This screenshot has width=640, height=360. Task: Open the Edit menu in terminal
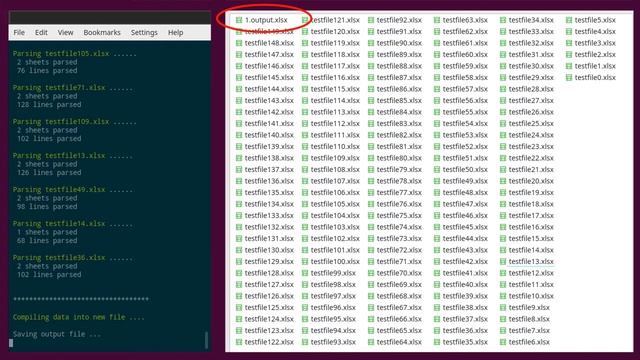pyautogui.click(x=41, y=32)
